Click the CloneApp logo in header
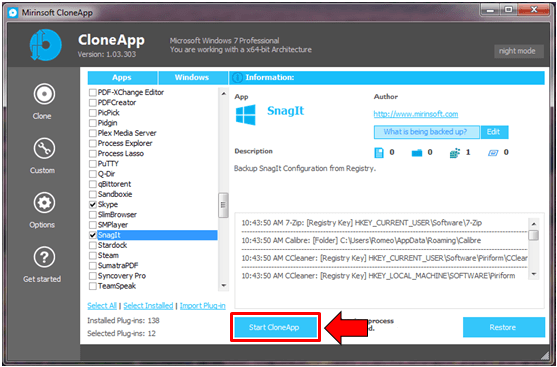This screenshot has height=367, width=557. click(x=45, y=45)
